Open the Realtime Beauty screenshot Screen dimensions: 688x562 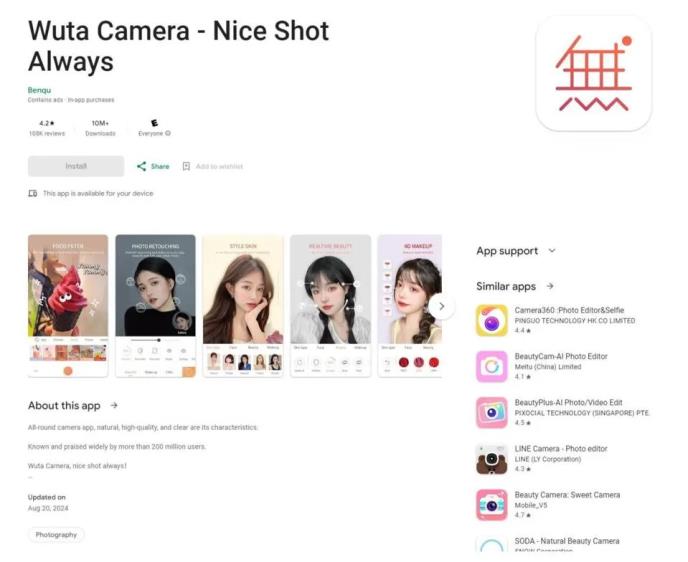pos(330,306)
